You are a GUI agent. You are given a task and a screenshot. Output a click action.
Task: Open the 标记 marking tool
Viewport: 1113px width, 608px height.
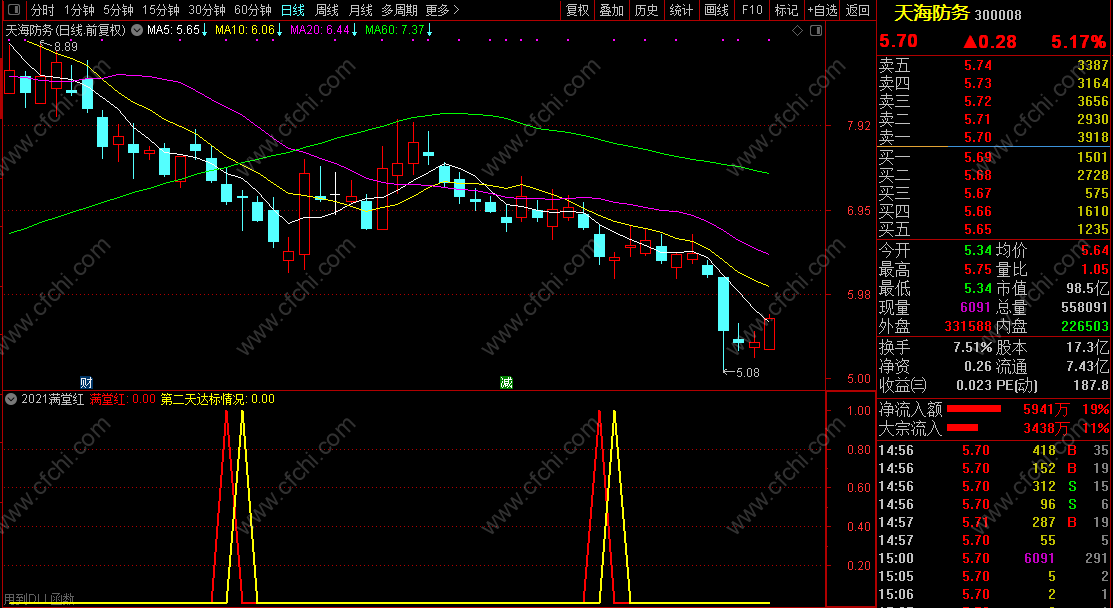point(786,10)
